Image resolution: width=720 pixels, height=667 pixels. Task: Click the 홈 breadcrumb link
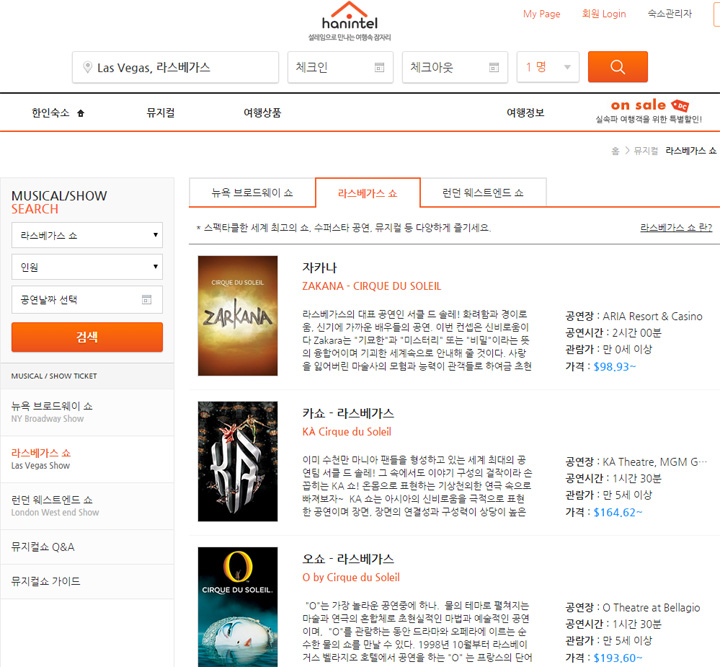[x=615, y=151]
